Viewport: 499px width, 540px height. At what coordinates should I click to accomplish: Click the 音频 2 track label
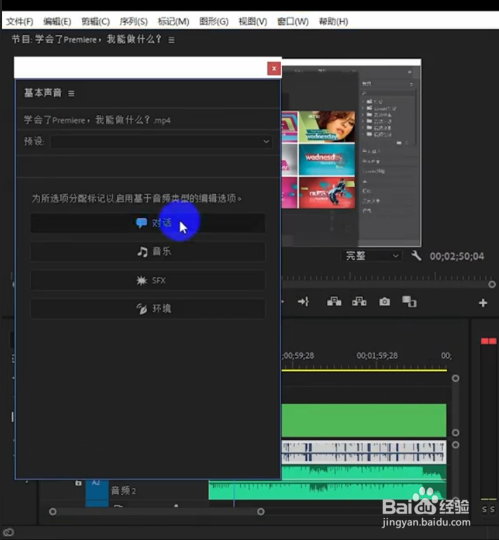[123, 490]
